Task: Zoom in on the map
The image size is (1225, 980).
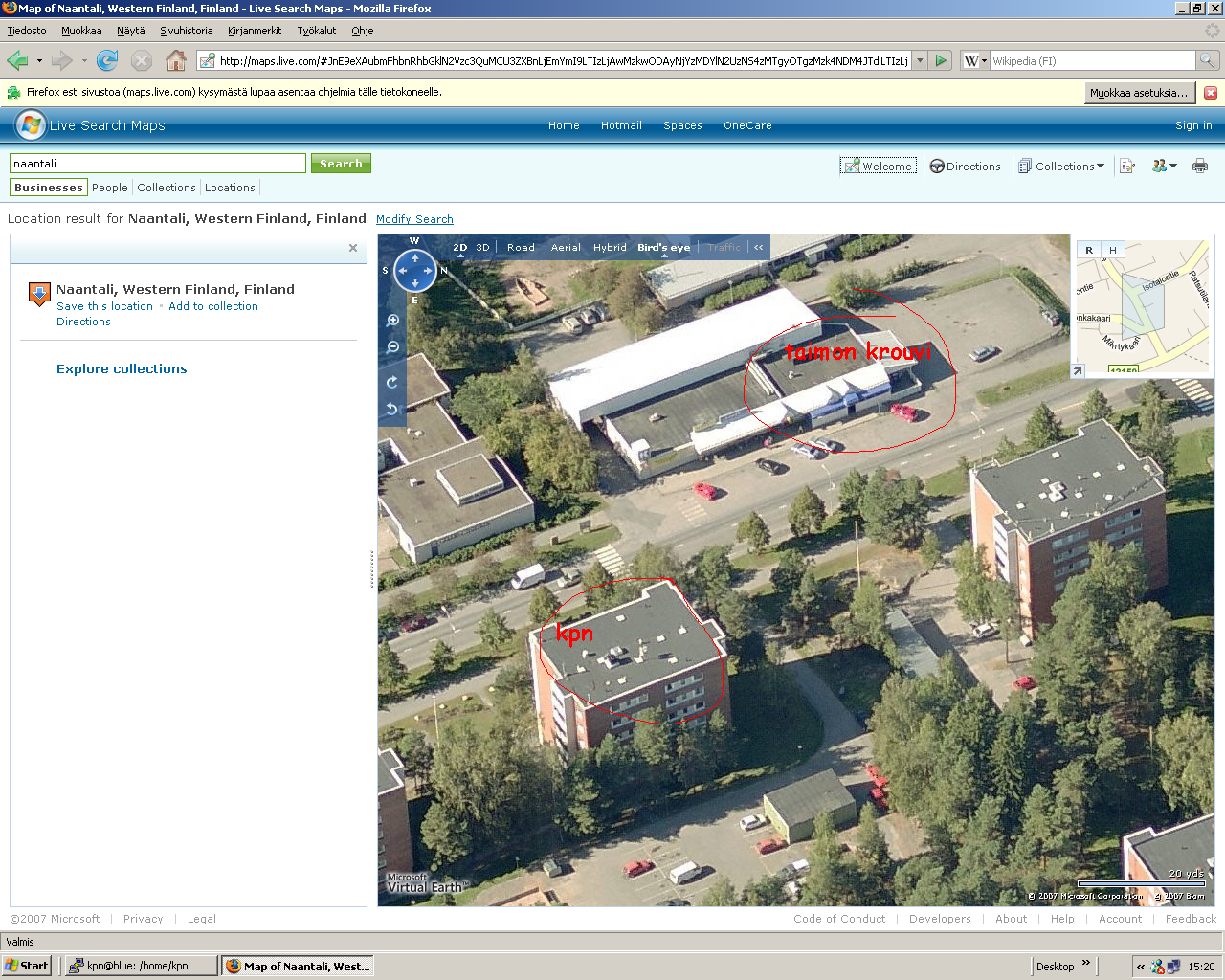Action: (392, 321)
